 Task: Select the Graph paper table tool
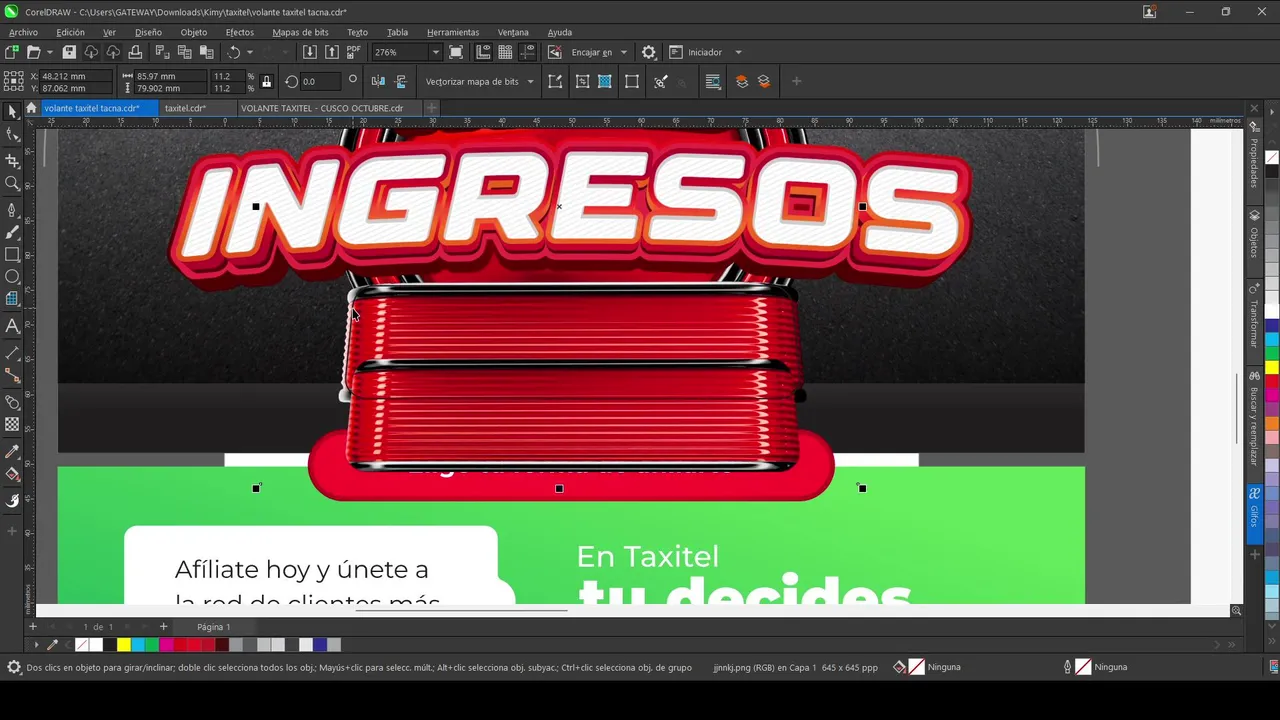tap(12, 299)
